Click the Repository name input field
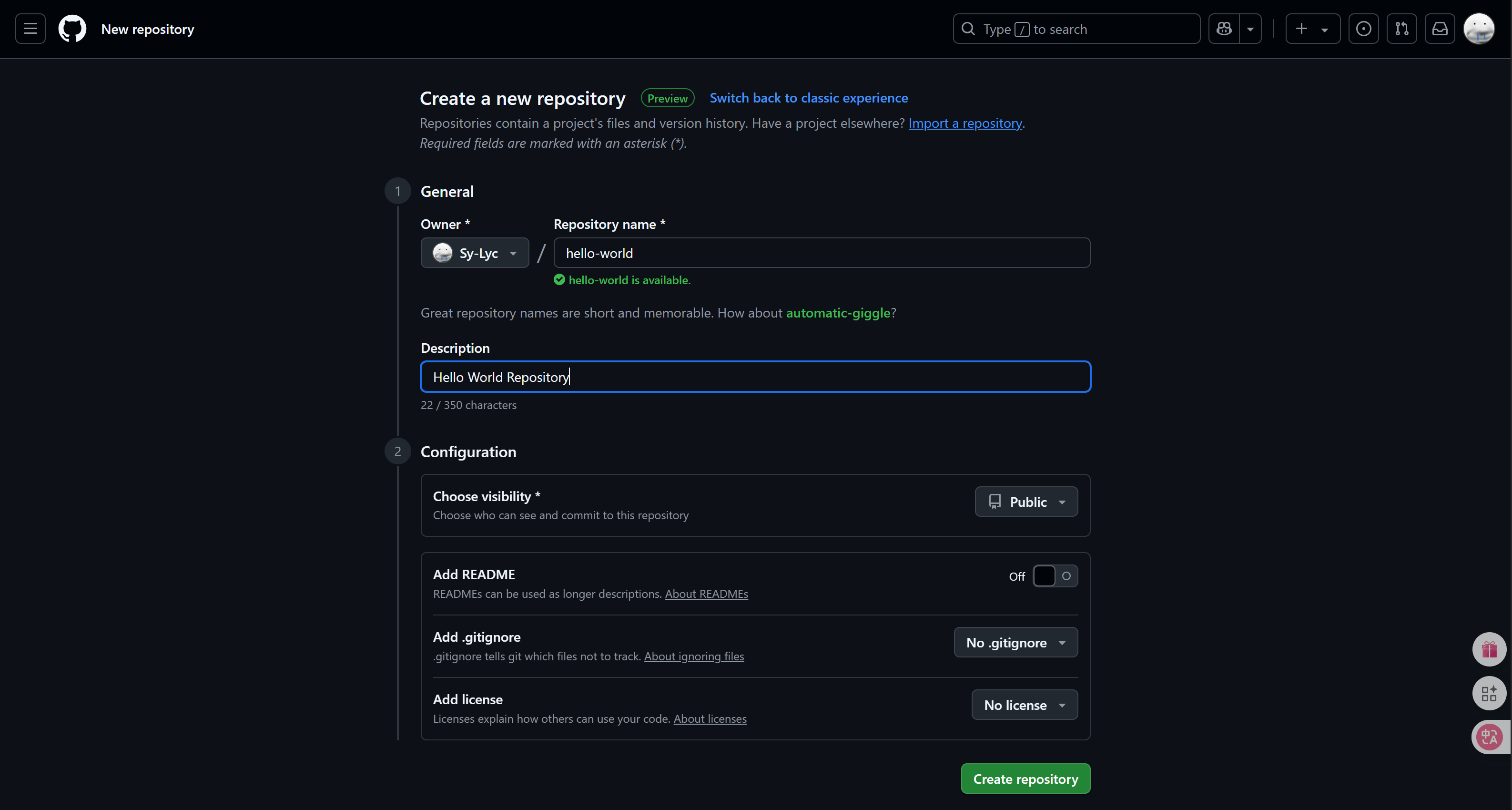 pyautogui.click(x=822, y=253)
